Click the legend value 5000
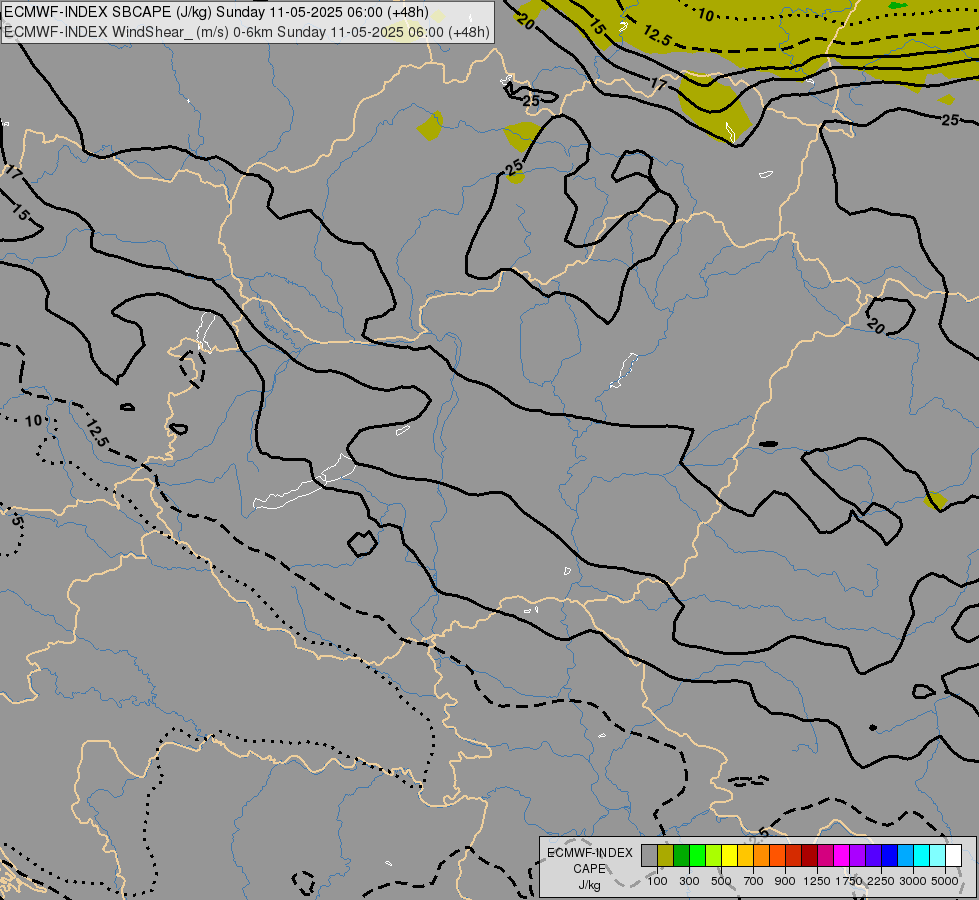The image size is (979, 900). click(x=945, y=881)
